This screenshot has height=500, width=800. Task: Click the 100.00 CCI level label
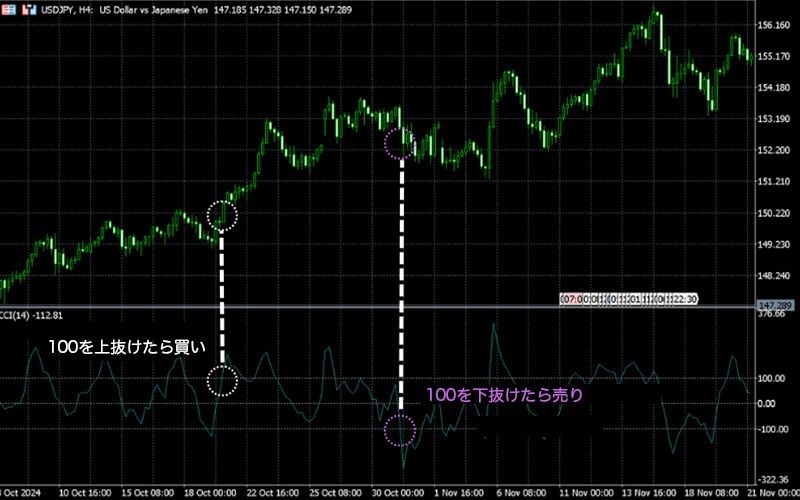tap(772, 379)
